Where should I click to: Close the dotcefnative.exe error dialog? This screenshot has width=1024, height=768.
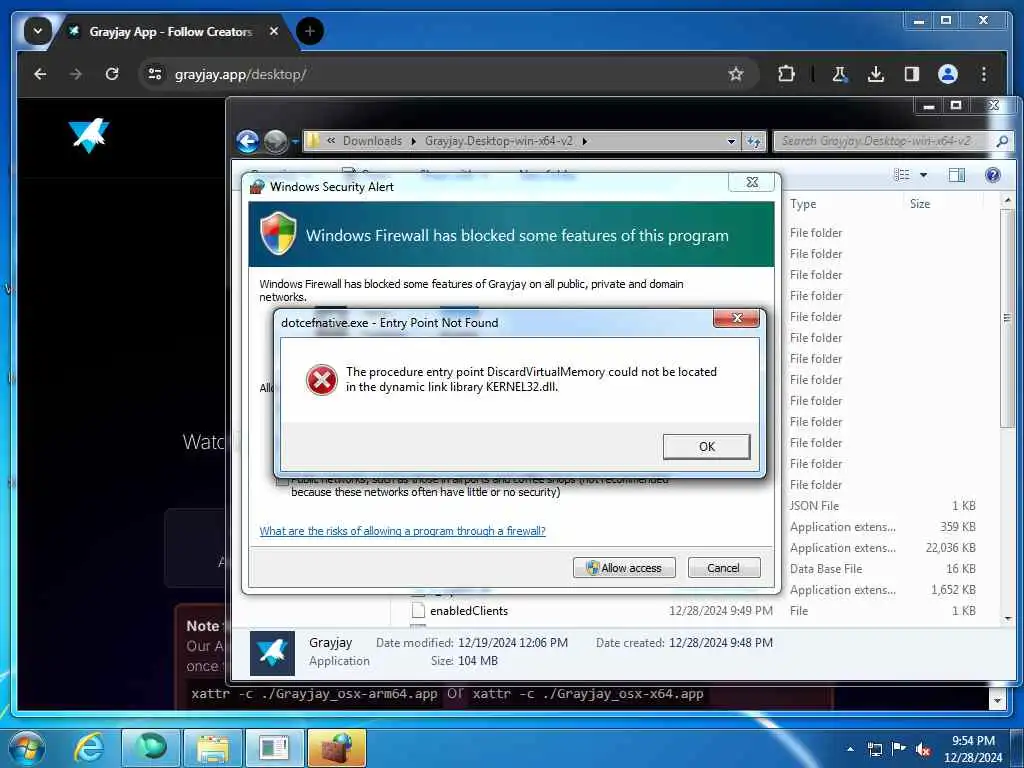tap(737, 318)
